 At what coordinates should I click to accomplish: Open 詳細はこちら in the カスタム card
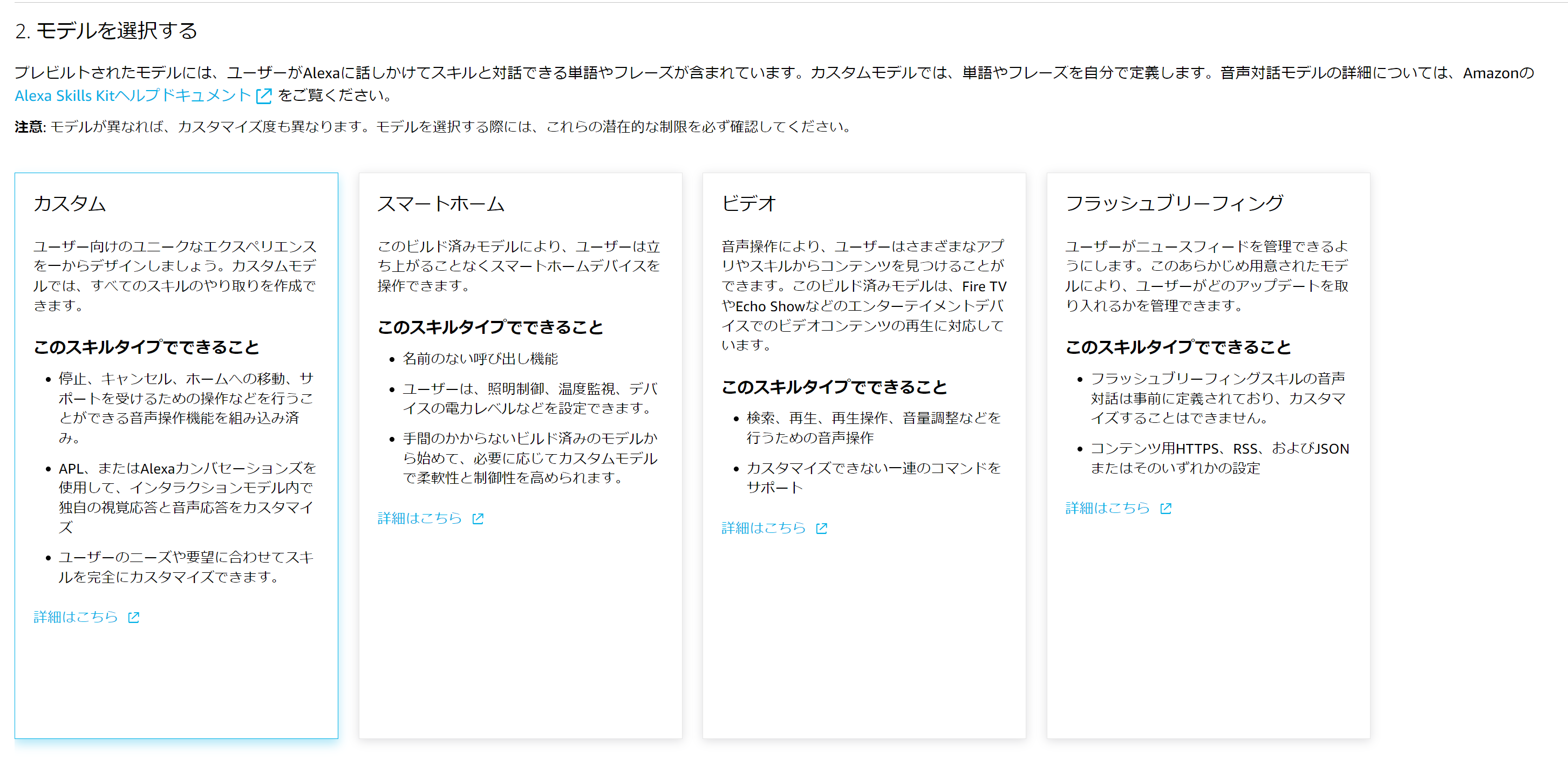coord(75,618)
